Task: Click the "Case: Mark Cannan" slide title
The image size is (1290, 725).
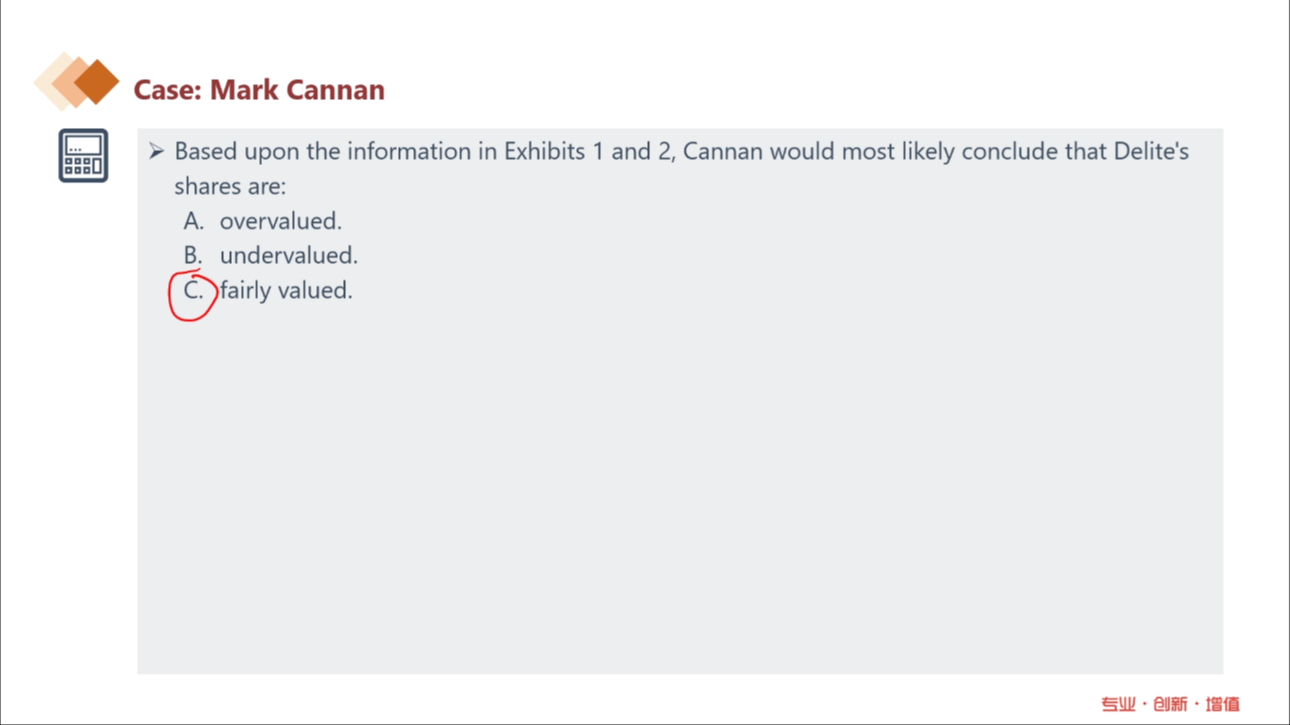Action: pos(259,90)
